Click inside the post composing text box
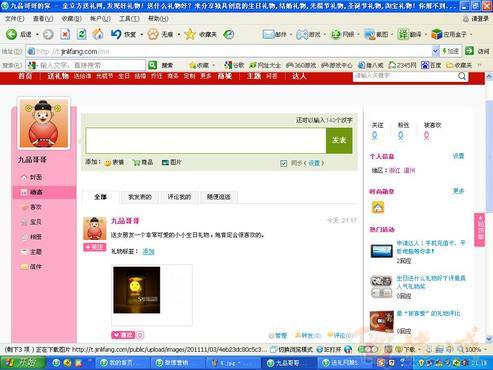The image size is (493, 370). pos(206,140)
